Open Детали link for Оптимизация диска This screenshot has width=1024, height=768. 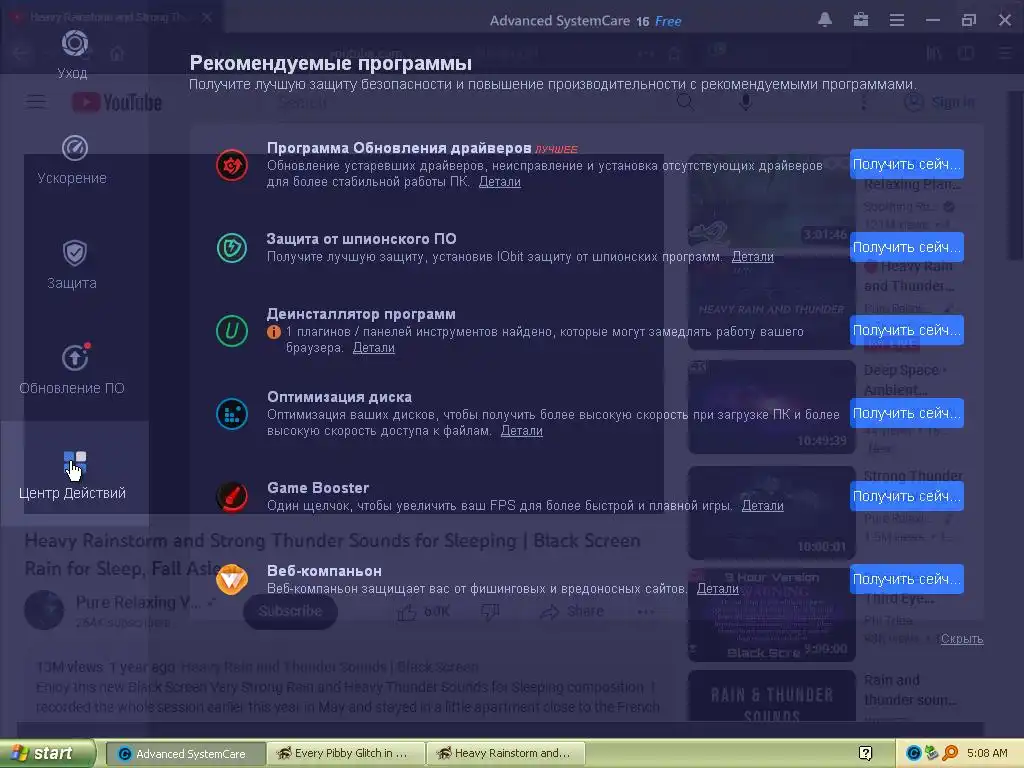coord(521,430)
